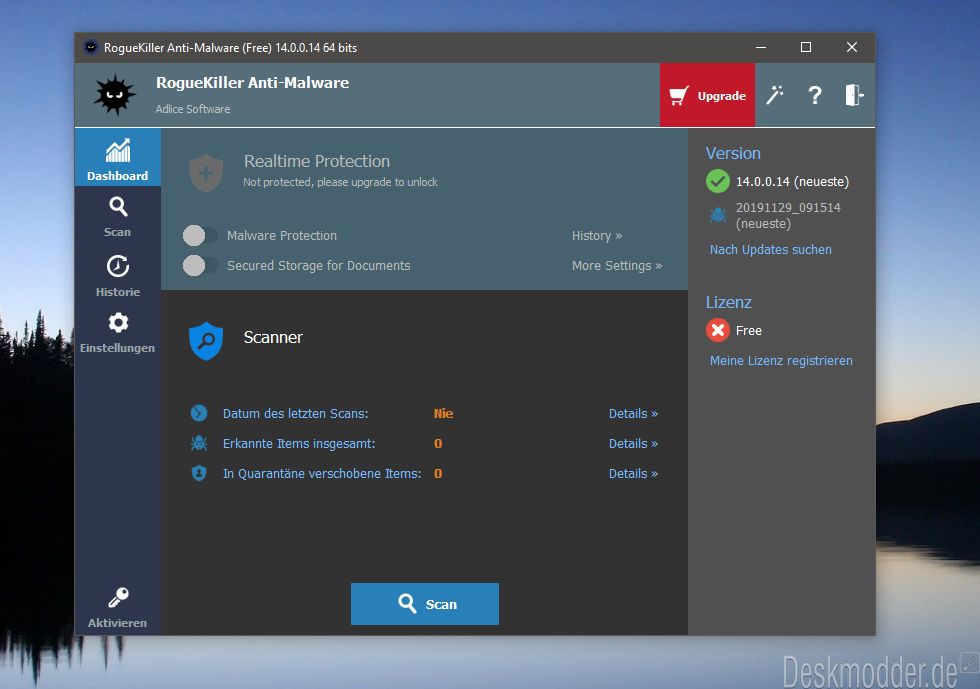Click the signature date 20191129_091514

(788, 208)
